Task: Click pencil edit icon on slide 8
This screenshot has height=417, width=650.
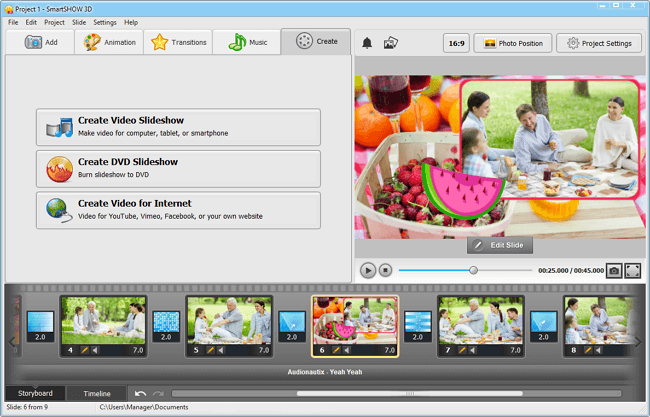Action: 588,350
